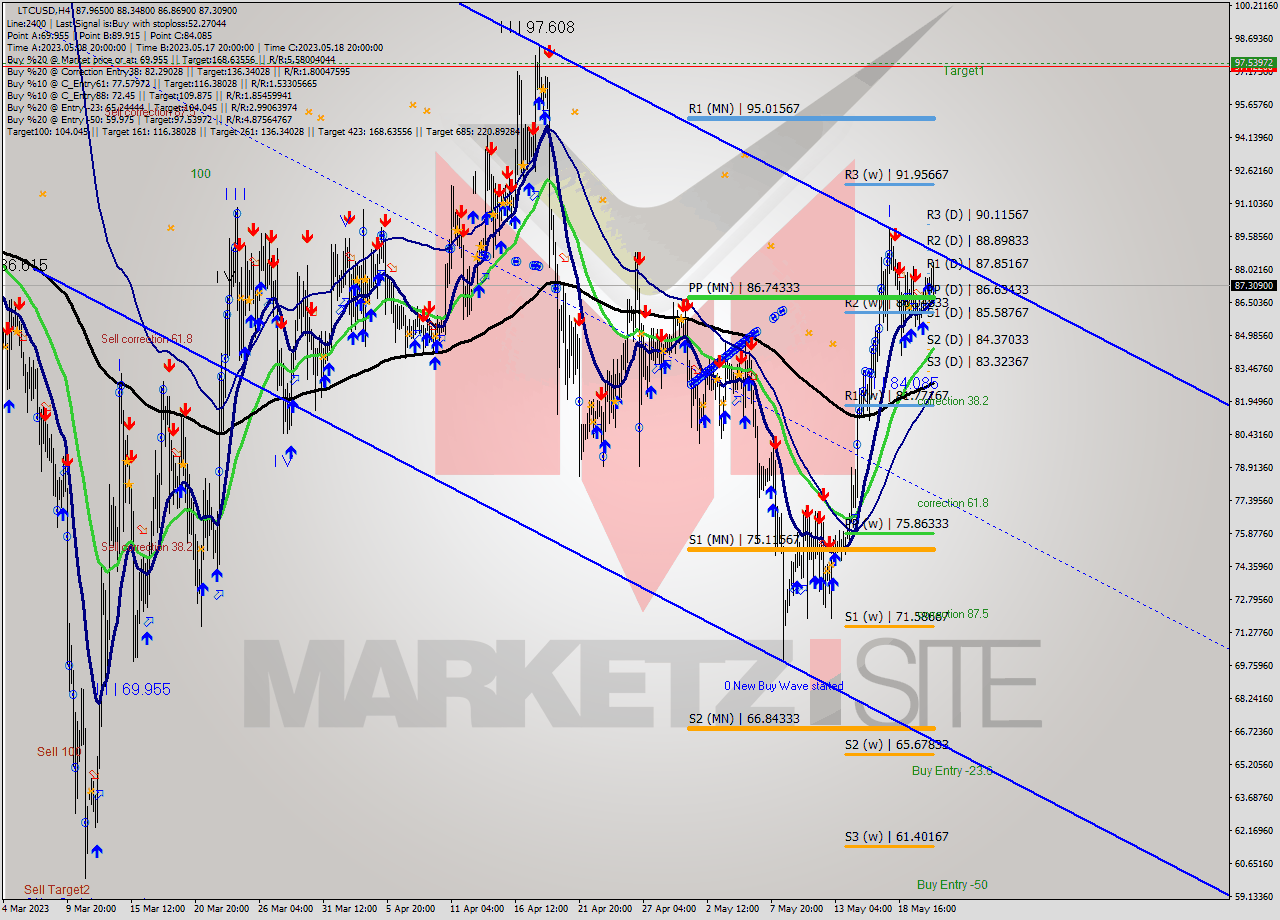The height and width of the screenshot is (920, 1280).
Task: Click the '7 May 20:00' time axis label
Action: pos(797,910)
